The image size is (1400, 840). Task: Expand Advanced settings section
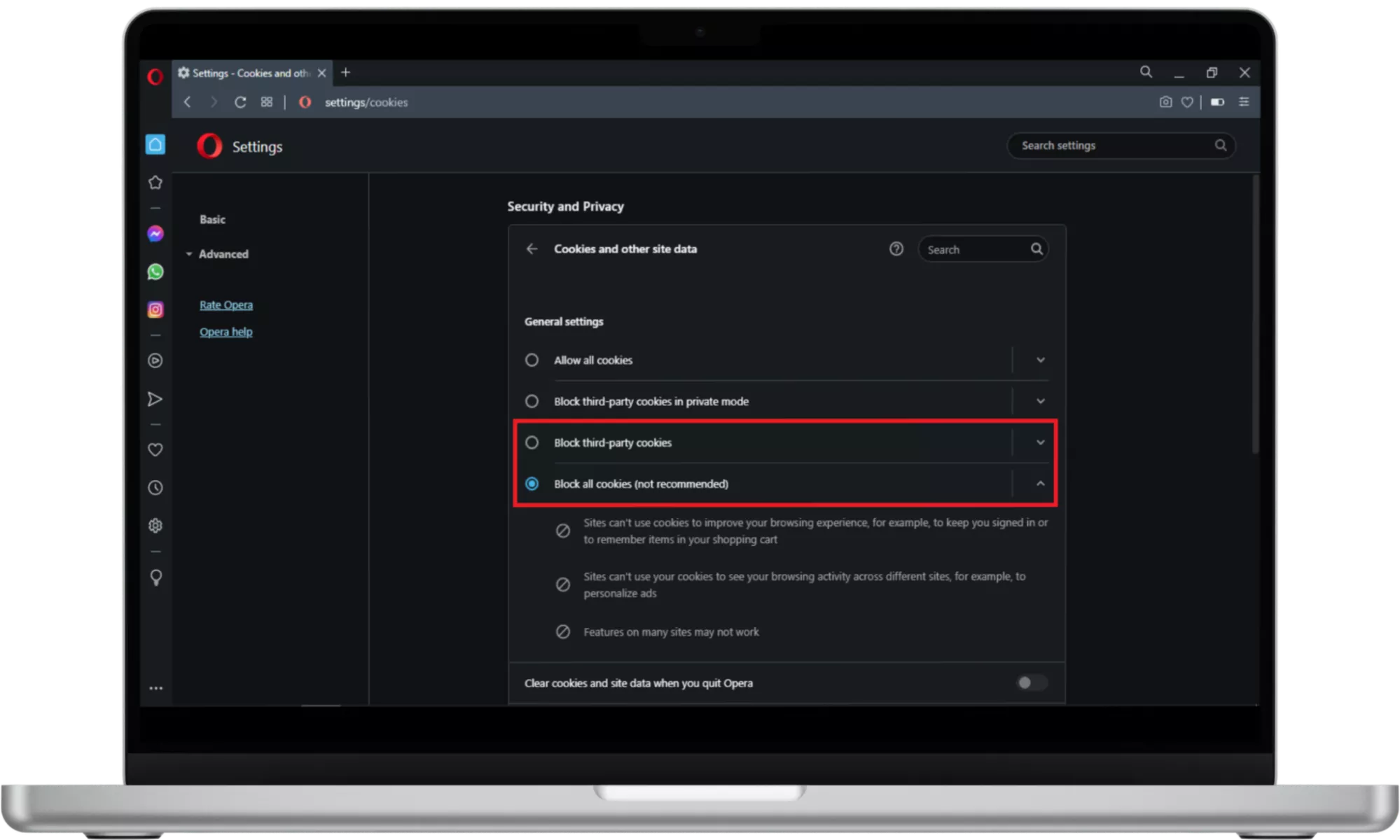pos(223,254)
